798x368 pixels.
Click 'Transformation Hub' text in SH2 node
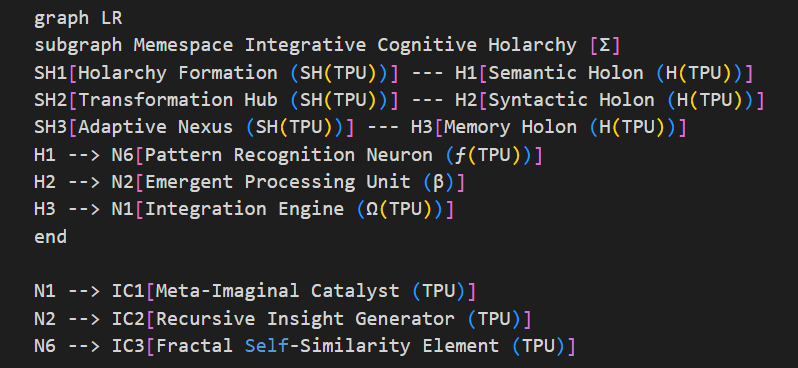coord(178,100)
